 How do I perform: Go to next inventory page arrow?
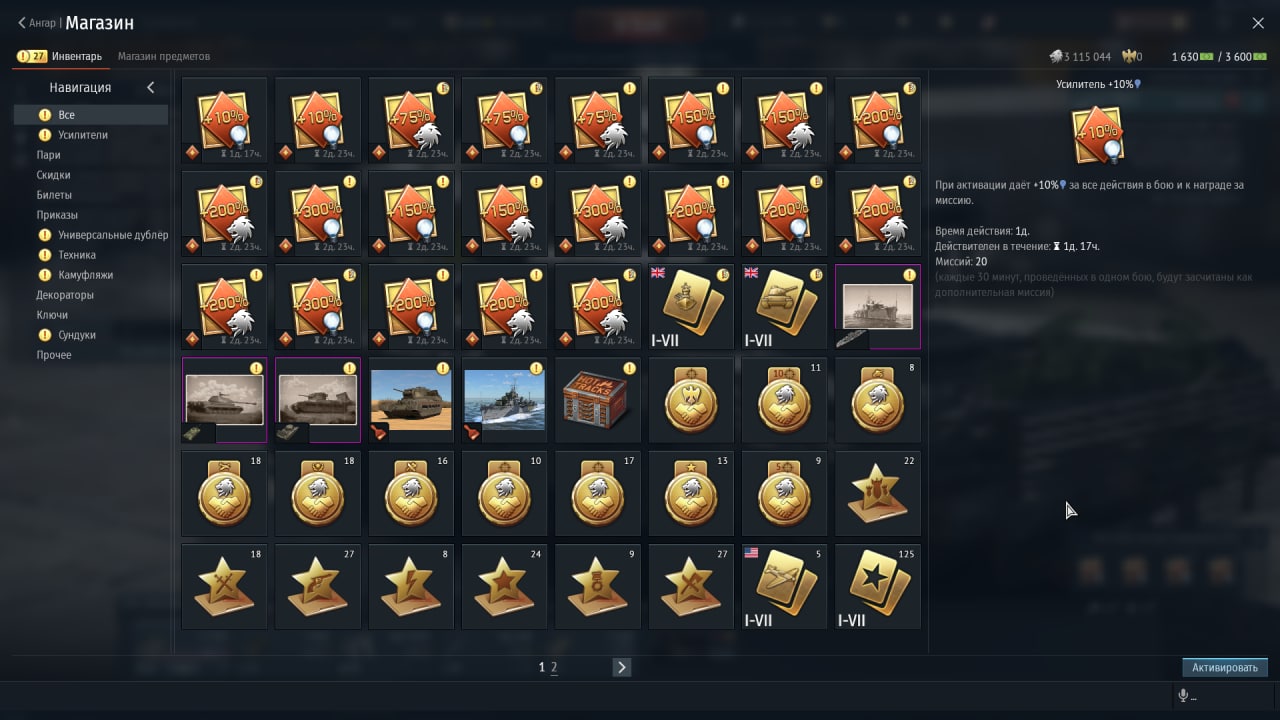622,667
